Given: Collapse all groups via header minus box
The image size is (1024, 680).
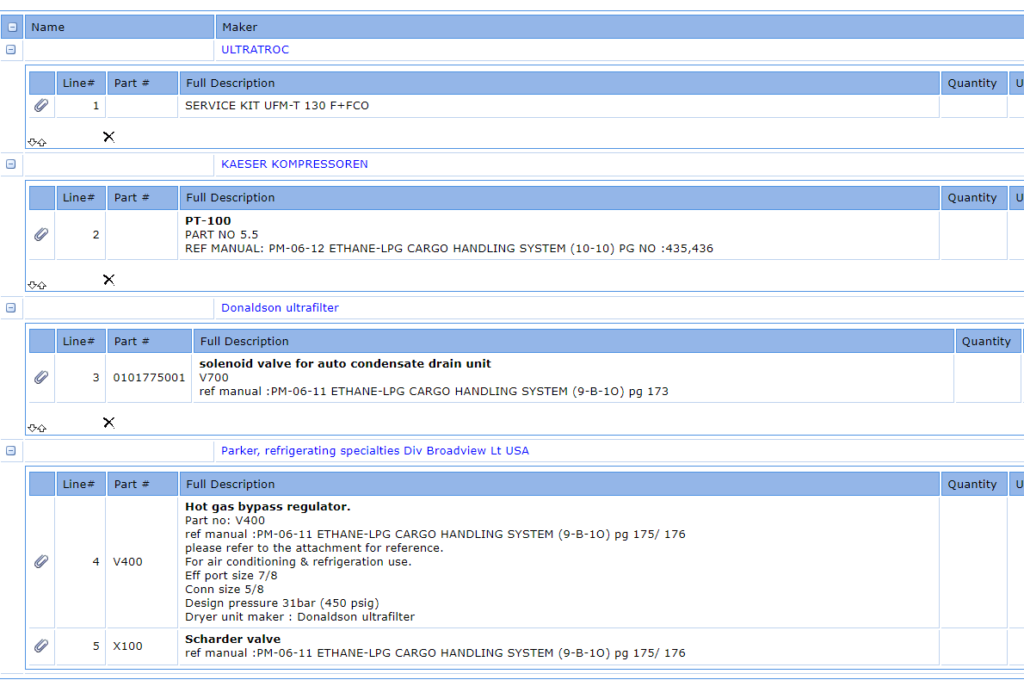Looking at the screenshot, I should 12,27.
